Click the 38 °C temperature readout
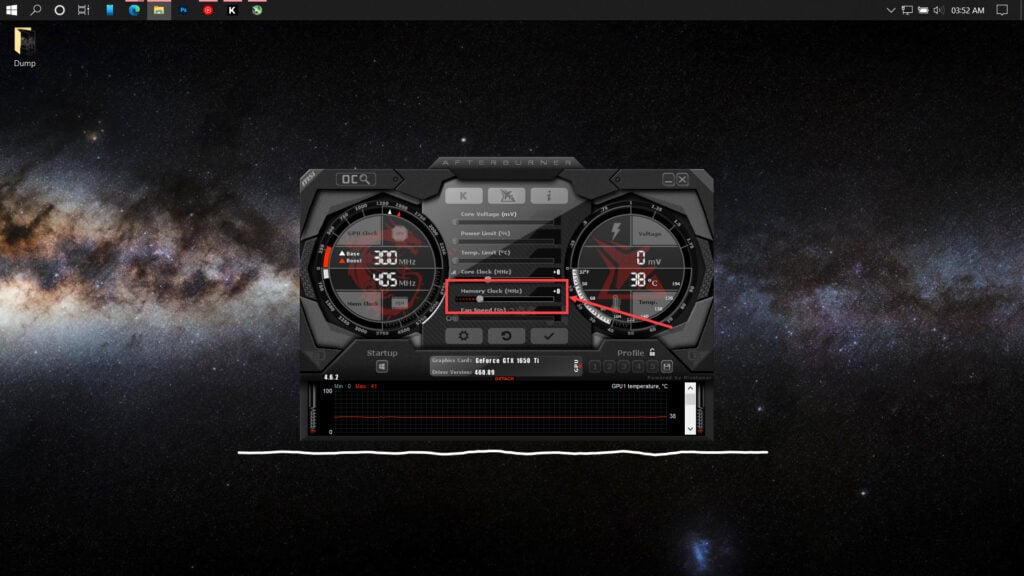Viewport: 1024px width, 576px height. point(644,280)
